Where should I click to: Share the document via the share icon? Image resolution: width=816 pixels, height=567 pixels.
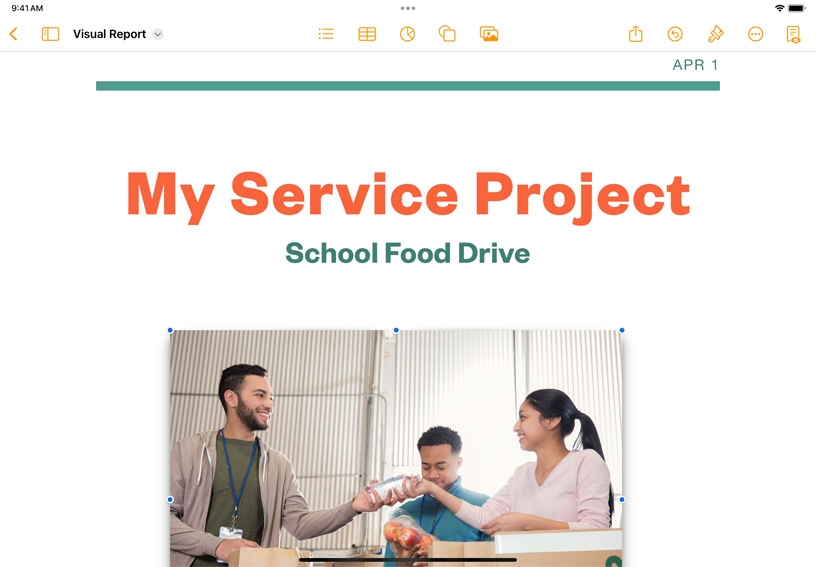(x=635, y=34)
